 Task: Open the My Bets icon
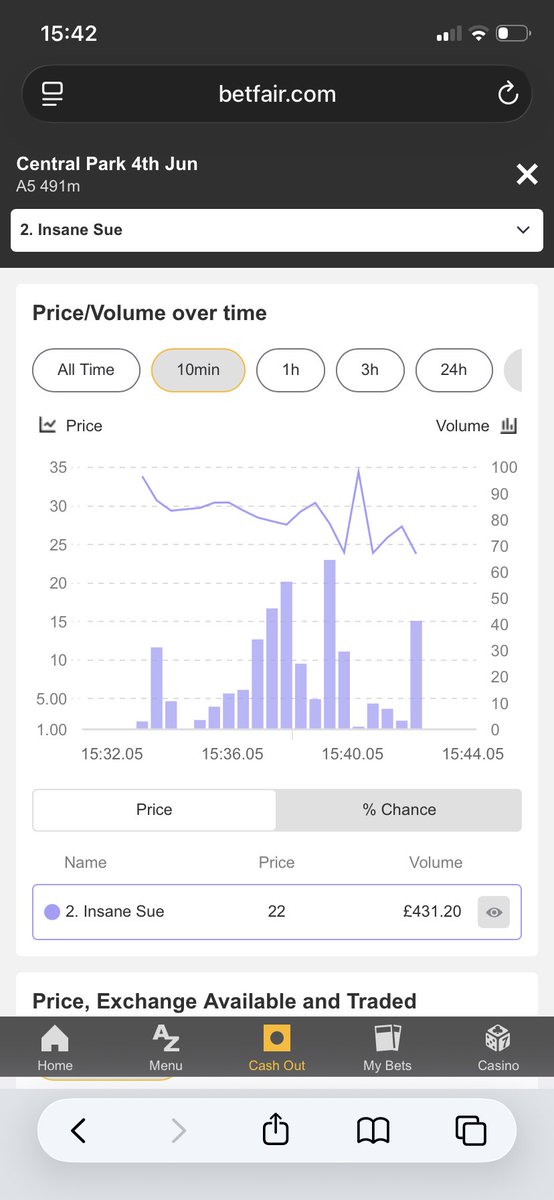387,1037
